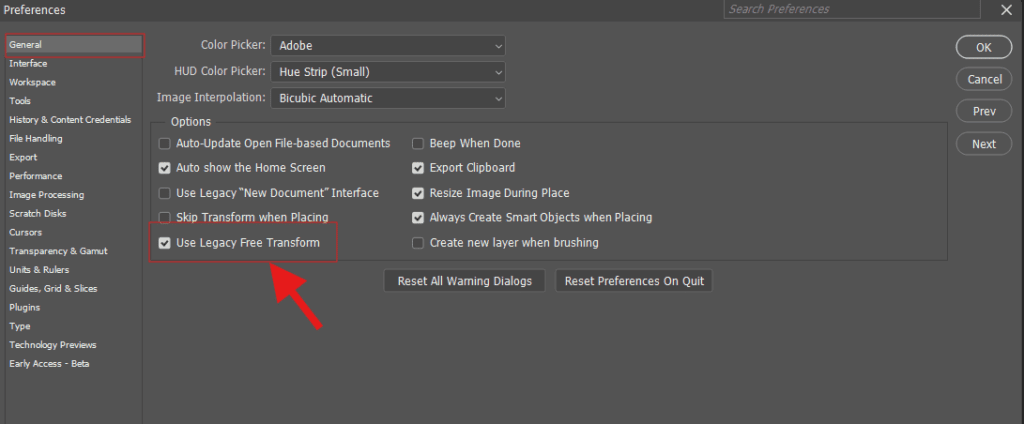Screen dimensions: 1024x424
Task: Enable Beep When Done checkbox
Action: pyautogui.click(x=419, y=144)
